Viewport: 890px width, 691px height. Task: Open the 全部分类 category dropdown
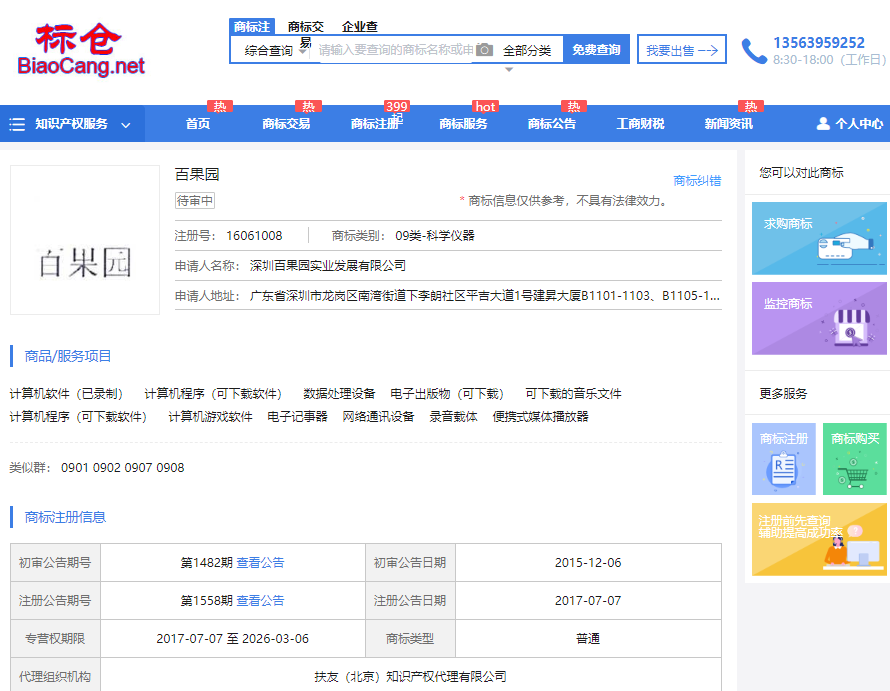click(x=527, y=51)
